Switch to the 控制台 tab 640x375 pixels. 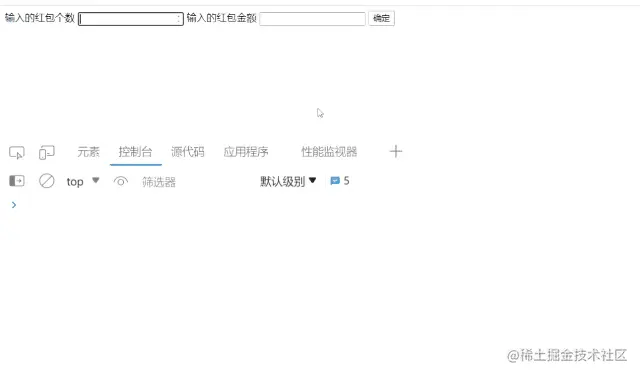(x=136, y=152)
